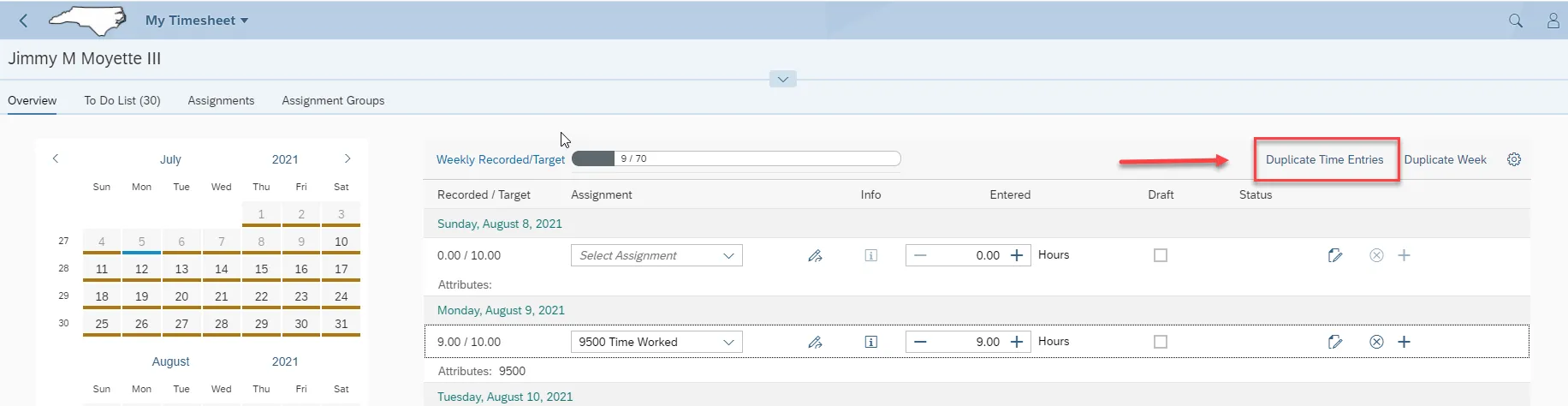The height and width of the screenshot is (406, 1568).
Task: Click the info icon for Monday's entry
Action: click(870, 342)
